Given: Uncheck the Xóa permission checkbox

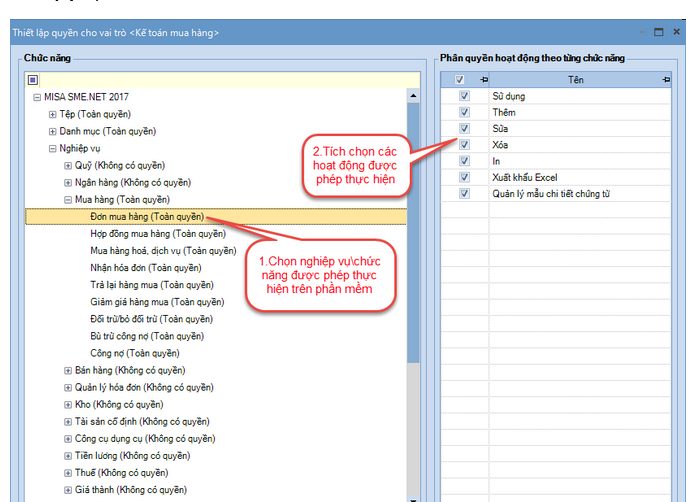Looking at the screenshot, I should coord(464,145).
